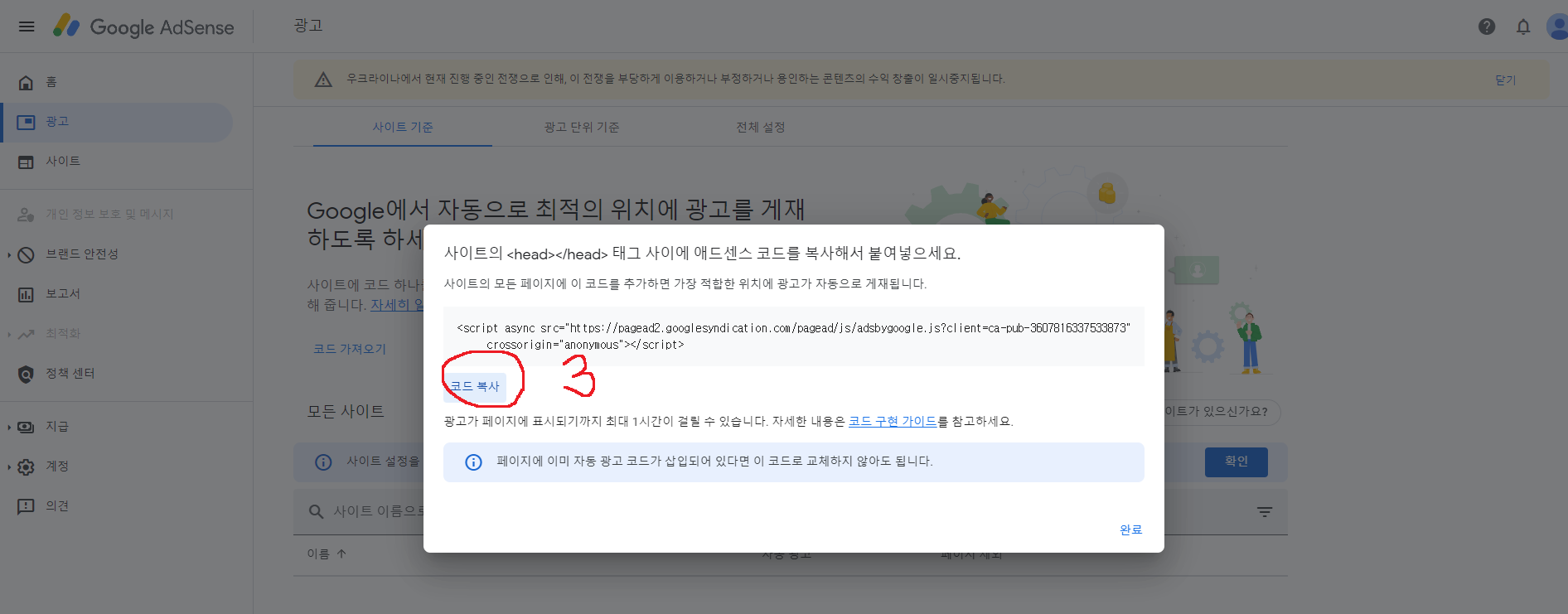Image resolution: width=1568 pixels, height=614 pixels.
Task: Click the ads (광고) sidebar icon
Action: [x=26, y=122]
